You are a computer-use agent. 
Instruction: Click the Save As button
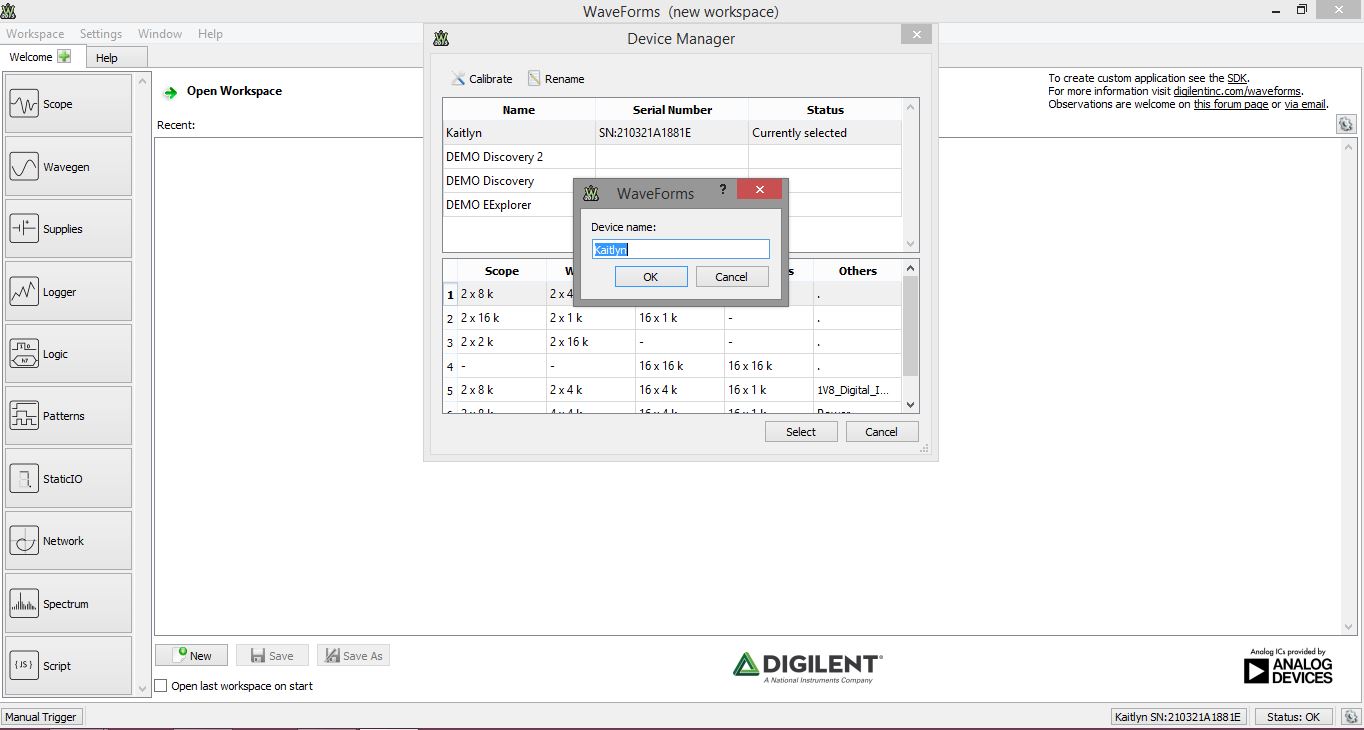pyautogui.click(x=353, y=656)
